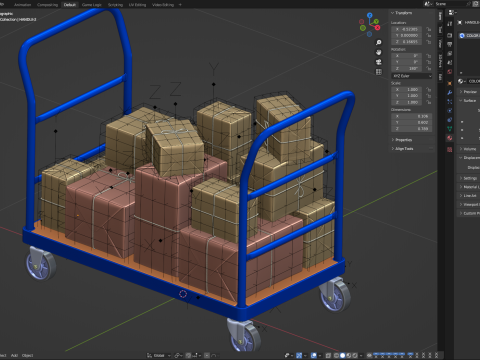Image resolution: width=480 pixels, height=360 pixels.
Task: Expand the material Settings panel
Action: pyautogui.click(x=469, y=178)
